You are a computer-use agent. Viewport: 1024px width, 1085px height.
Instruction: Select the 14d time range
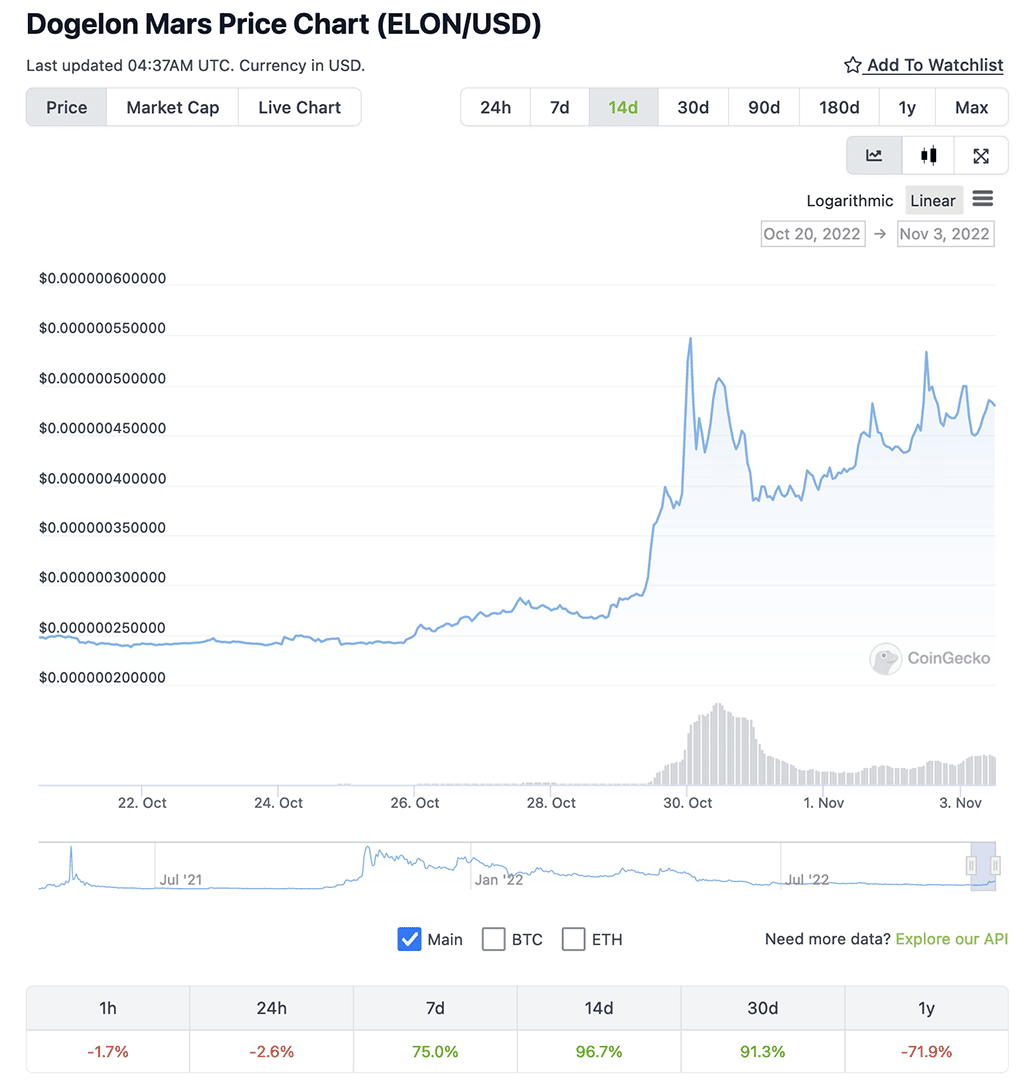pos(623,107)
